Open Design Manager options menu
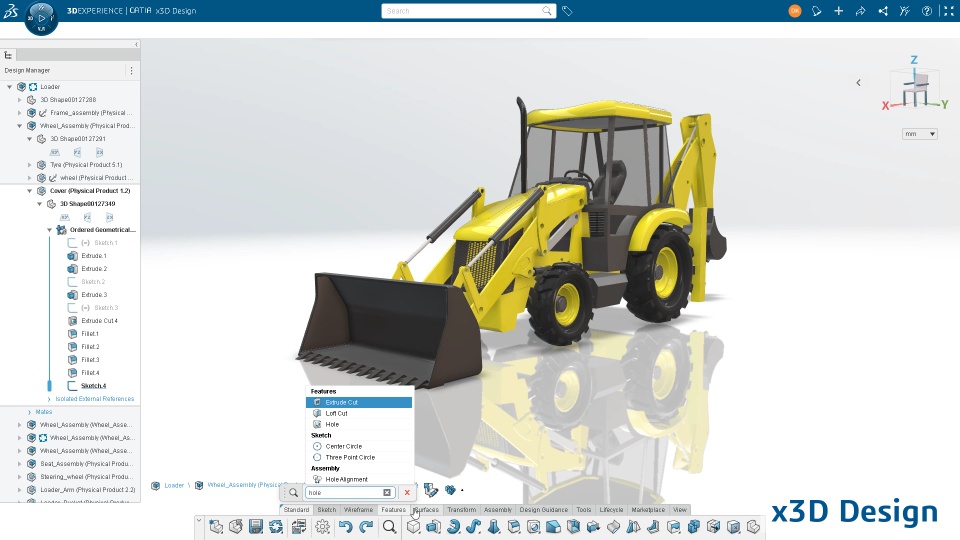 point(131,70)
